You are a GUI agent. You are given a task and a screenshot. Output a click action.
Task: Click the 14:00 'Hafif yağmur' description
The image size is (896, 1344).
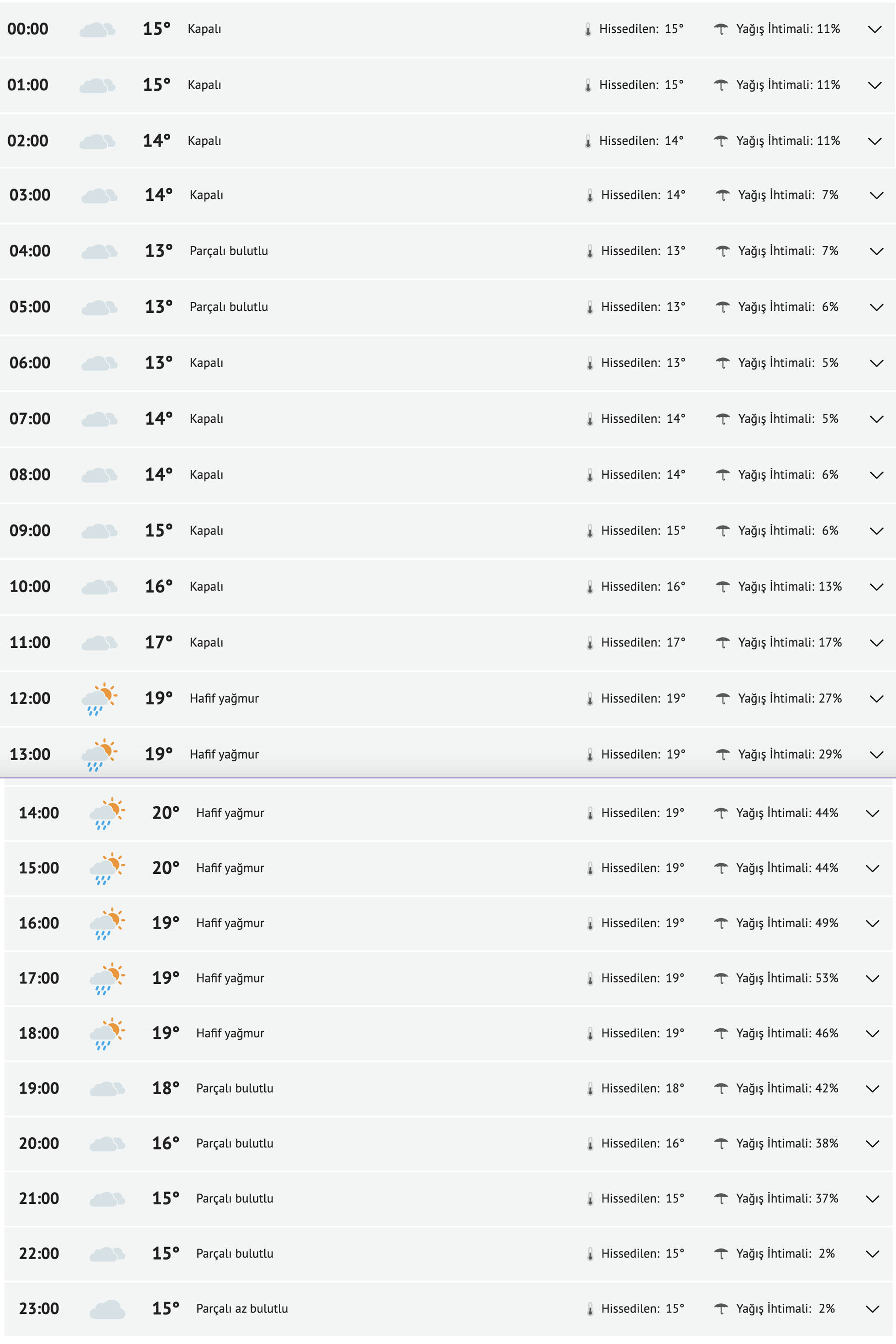pos(231,813)
